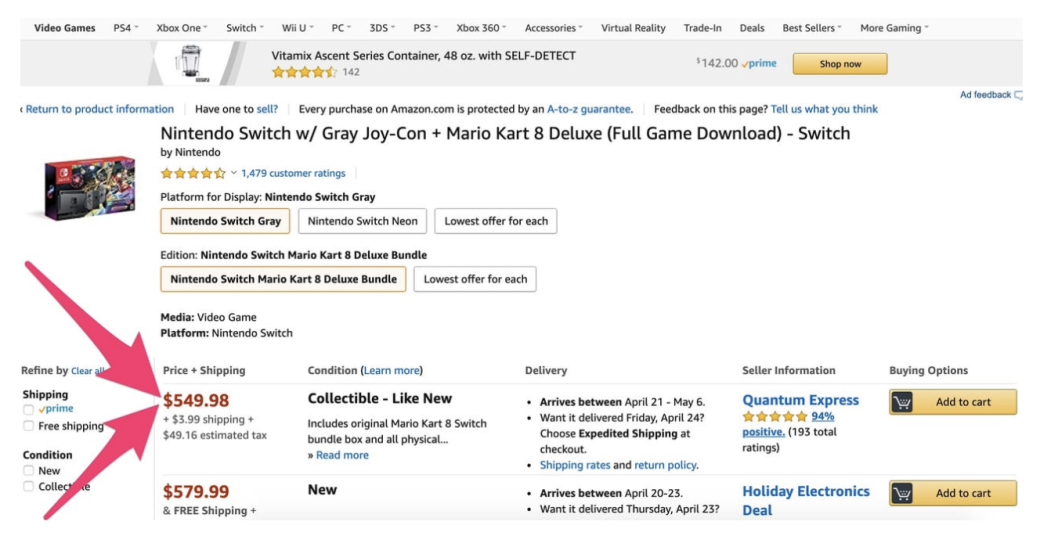Click cart icon on Quantum Express offer
This screenshot has height=543, width=1040.
pos(903,402)
